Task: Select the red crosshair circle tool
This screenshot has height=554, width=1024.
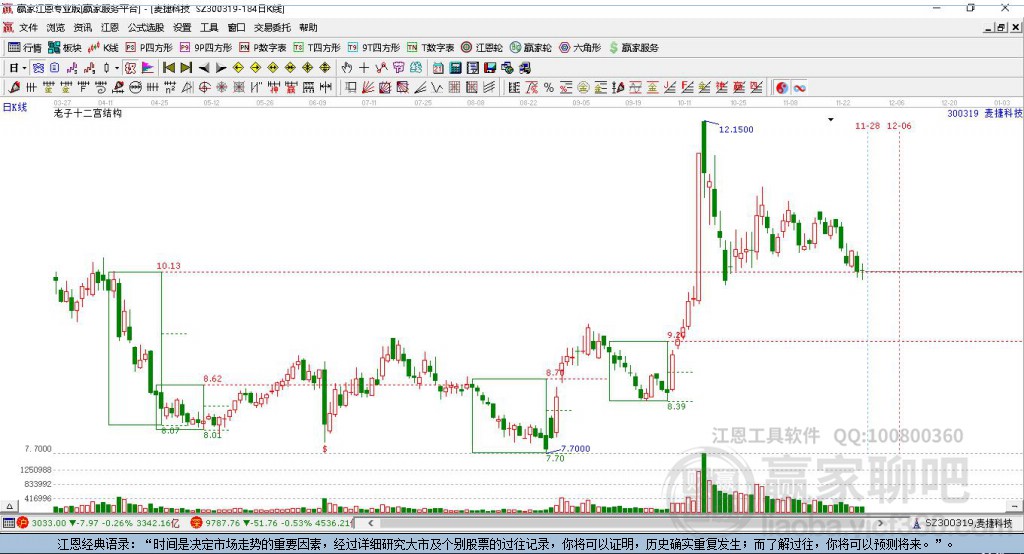Action: click(x=204, y=87)
